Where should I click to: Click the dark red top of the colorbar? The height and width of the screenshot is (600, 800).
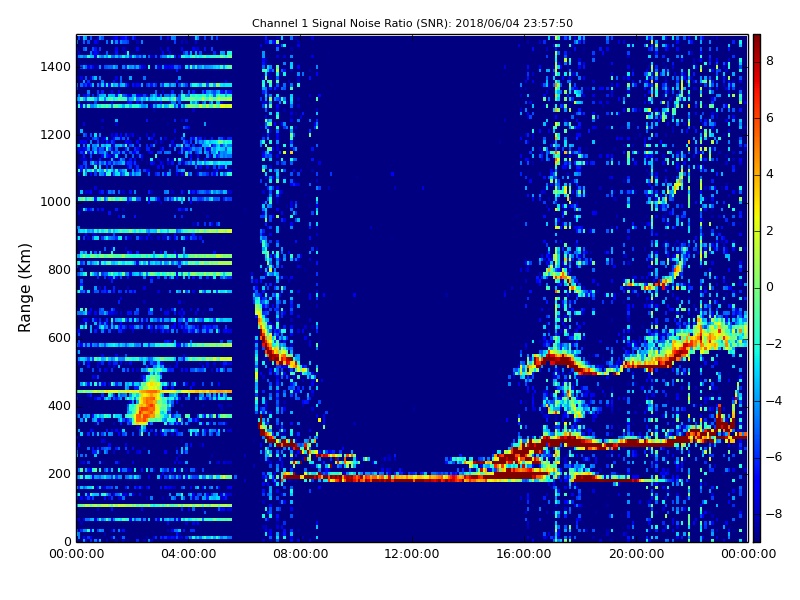(757, 43)
